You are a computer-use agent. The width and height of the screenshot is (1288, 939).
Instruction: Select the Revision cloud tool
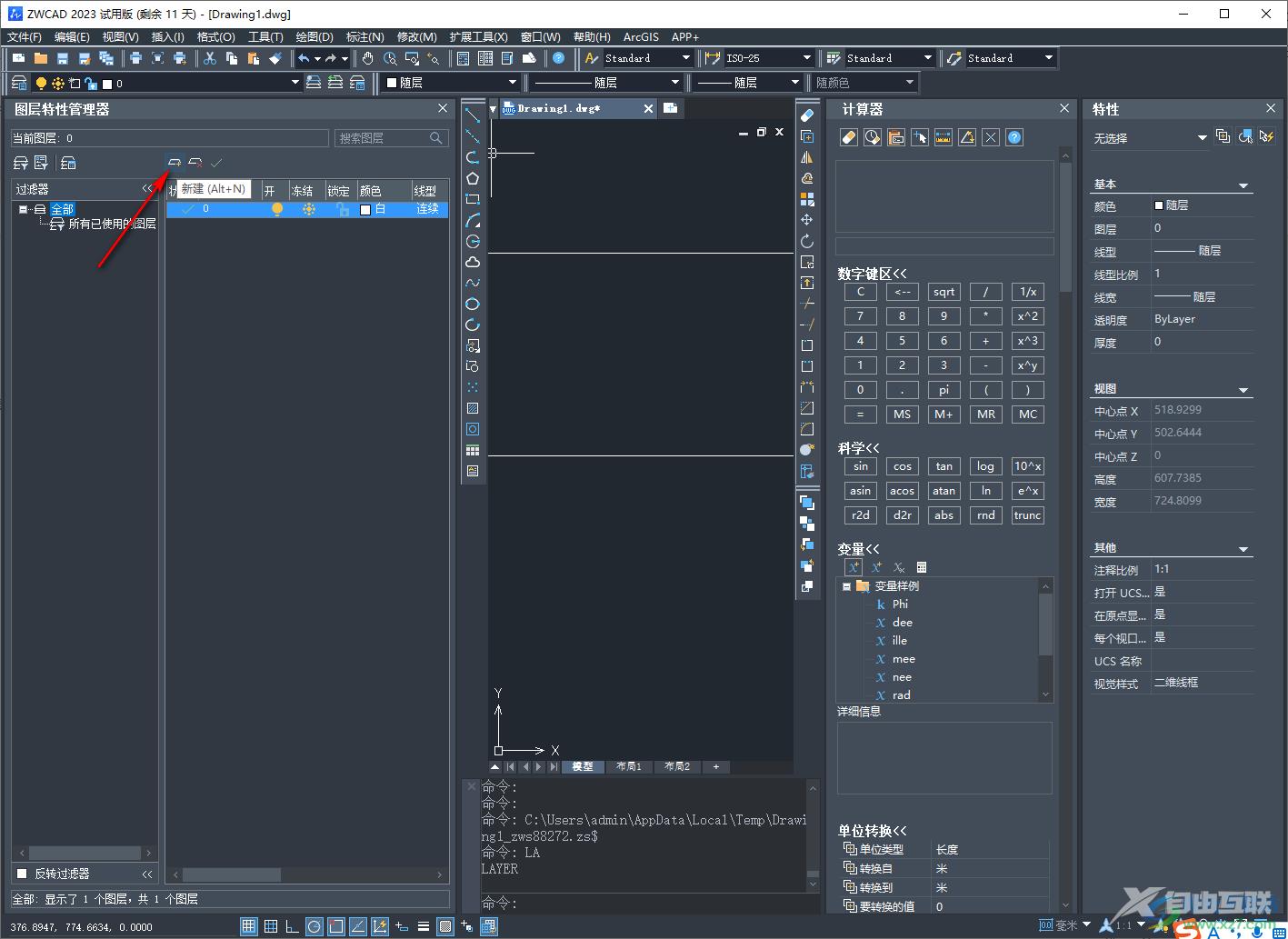tap(473, 262)
